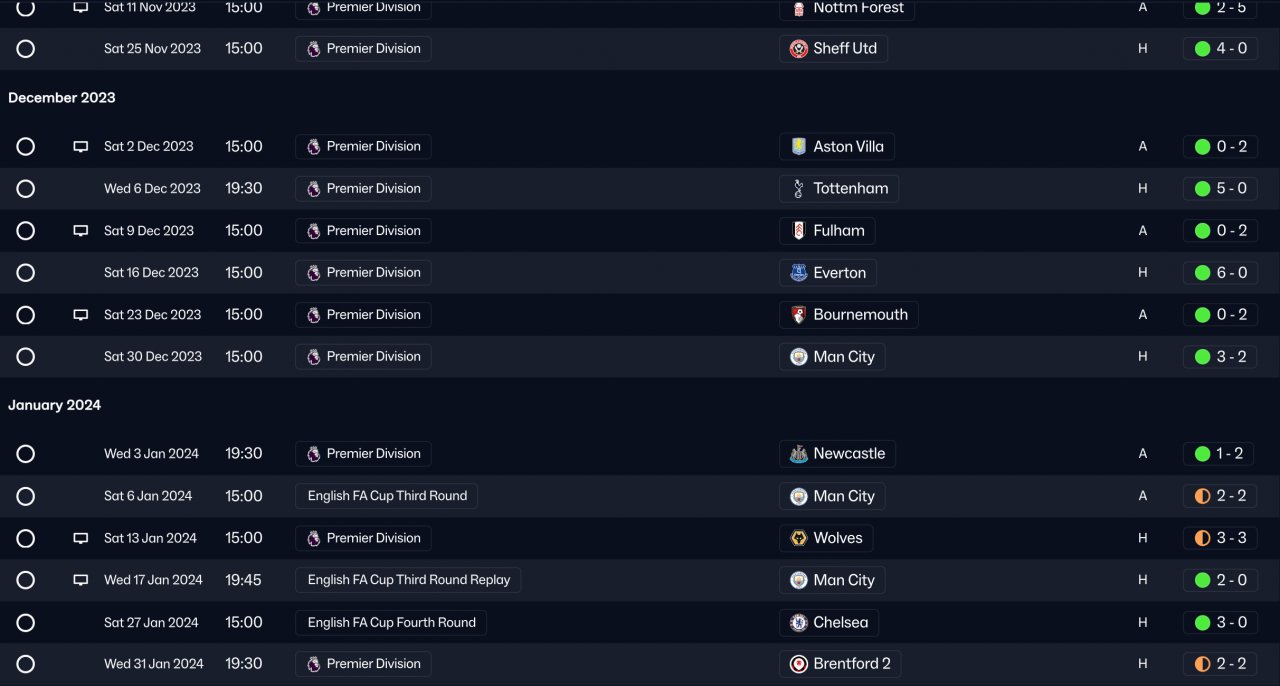Open the 5 - 0 Tottenham match result
1280x686 pixels.
[x=1220, y=188]
